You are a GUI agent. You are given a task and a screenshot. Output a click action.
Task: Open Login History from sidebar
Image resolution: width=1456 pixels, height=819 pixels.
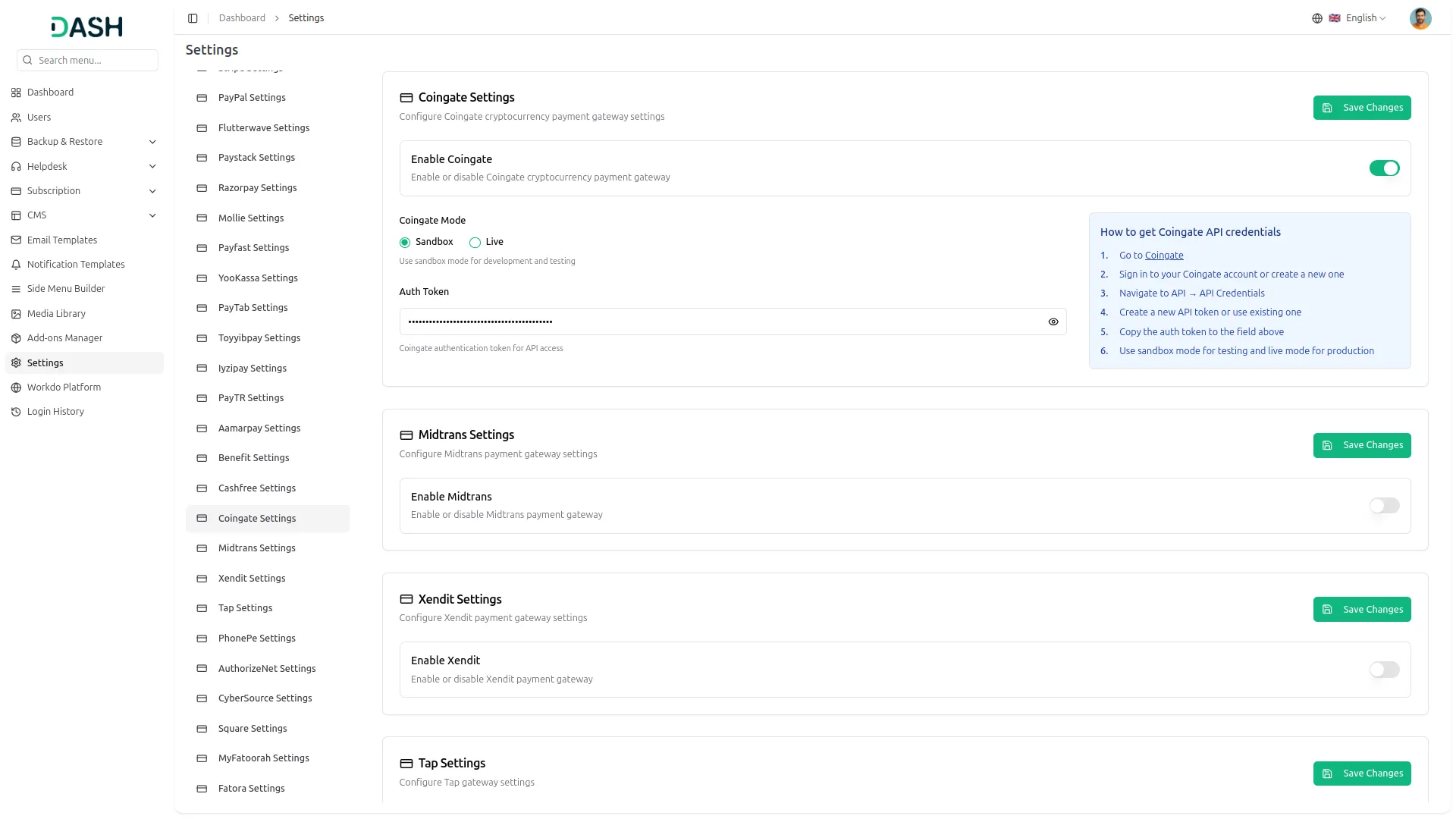(84, 412)
